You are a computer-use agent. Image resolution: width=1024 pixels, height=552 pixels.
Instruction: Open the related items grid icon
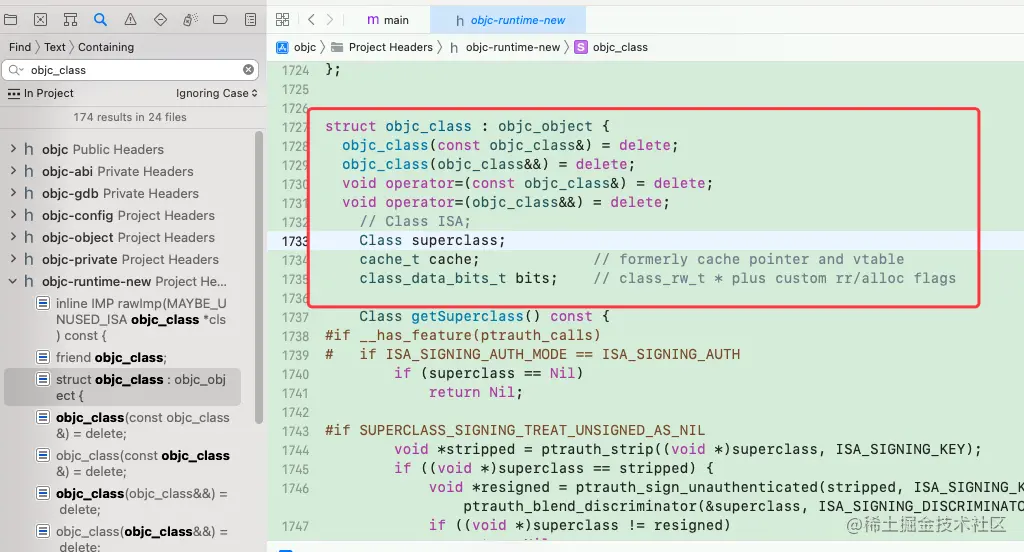tap(282, 20)
